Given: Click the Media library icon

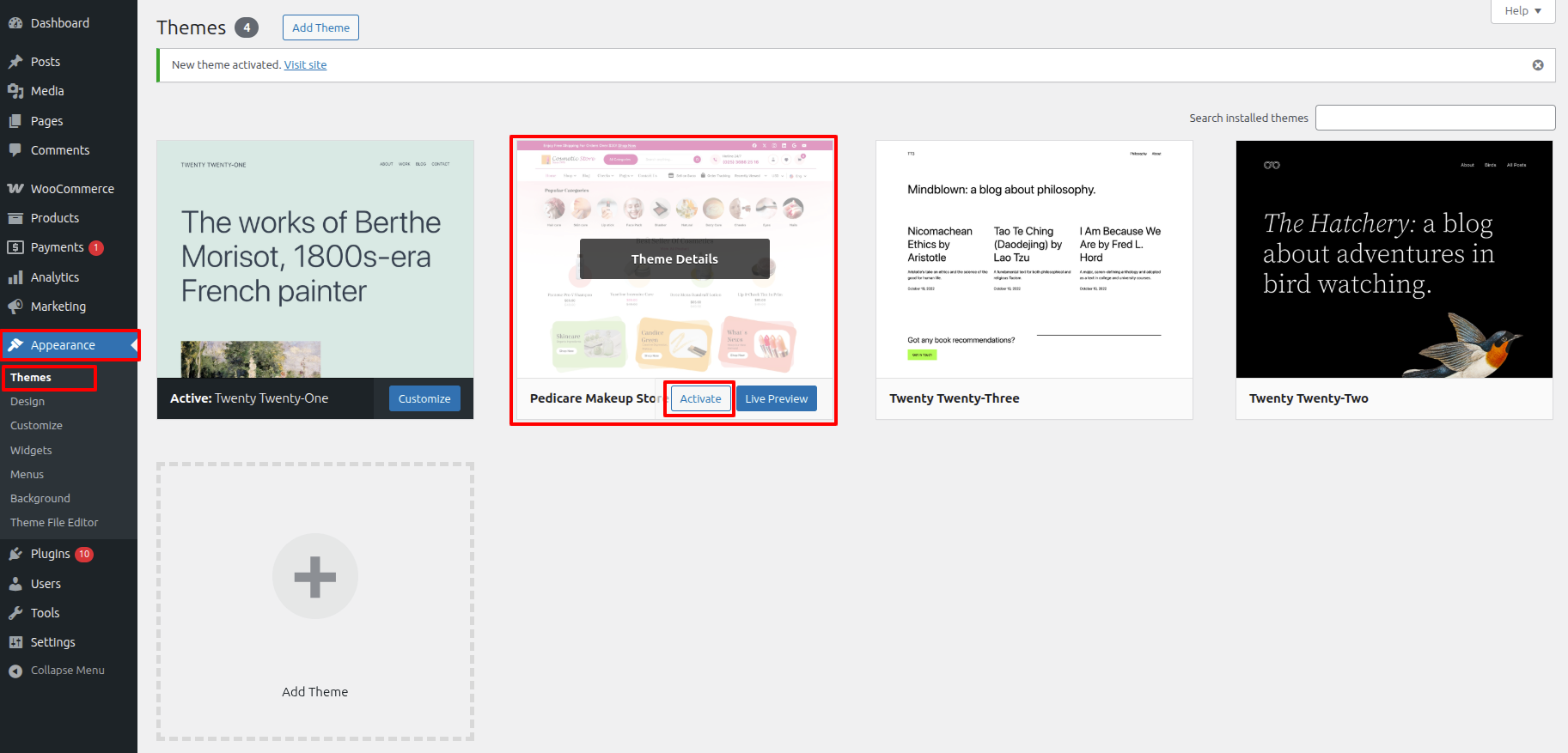Looking at the screenshot, I should tap(15, 91).
